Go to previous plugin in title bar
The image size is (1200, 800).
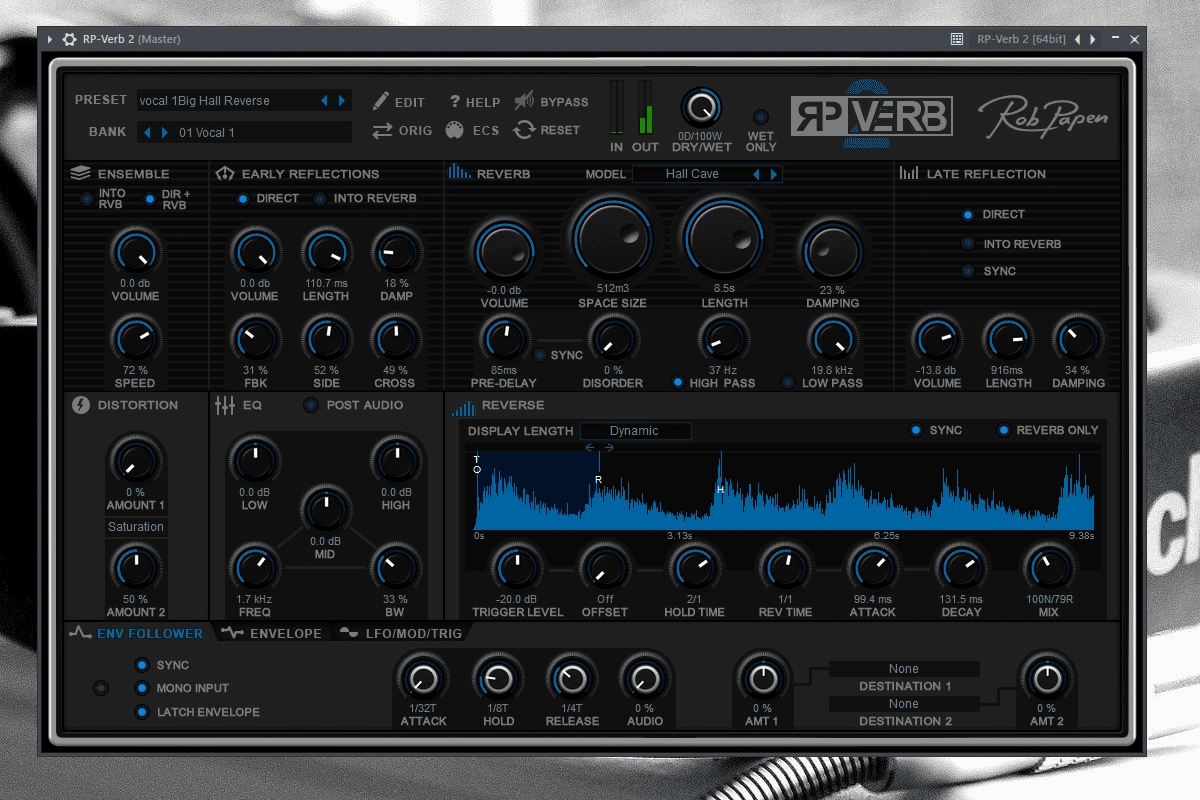click(1077, 39)
